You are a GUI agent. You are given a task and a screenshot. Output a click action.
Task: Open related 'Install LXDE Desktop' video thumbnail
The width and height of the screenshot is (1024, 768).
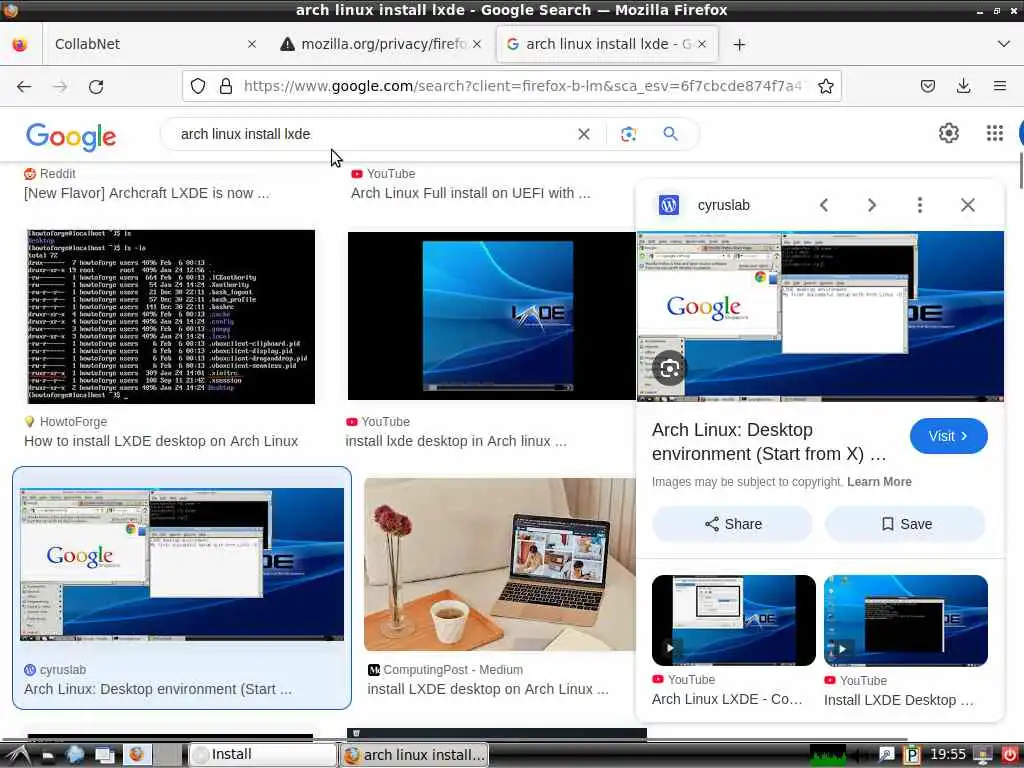point(905,620)
